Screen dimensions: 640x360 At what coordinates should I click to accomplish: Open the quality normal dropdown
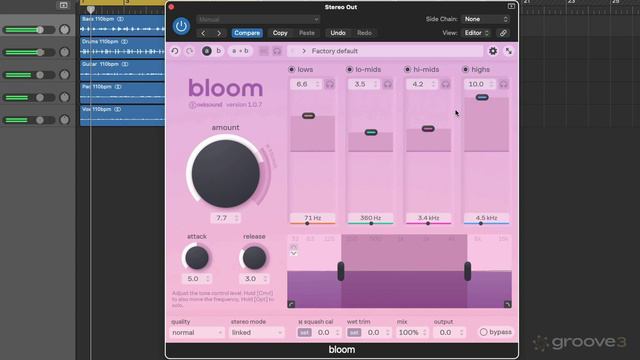(x=197, y=333)
